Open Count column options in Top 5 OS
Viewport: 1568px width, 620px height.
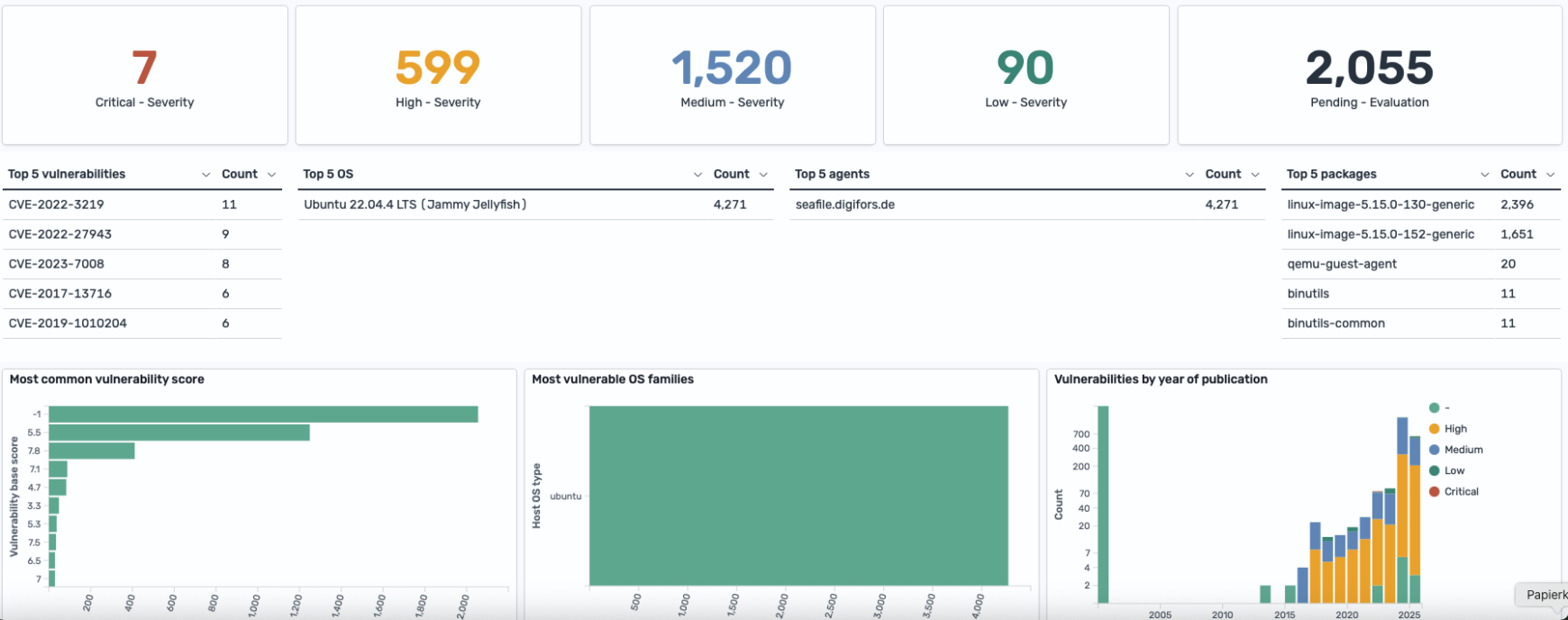click(763, 175)
